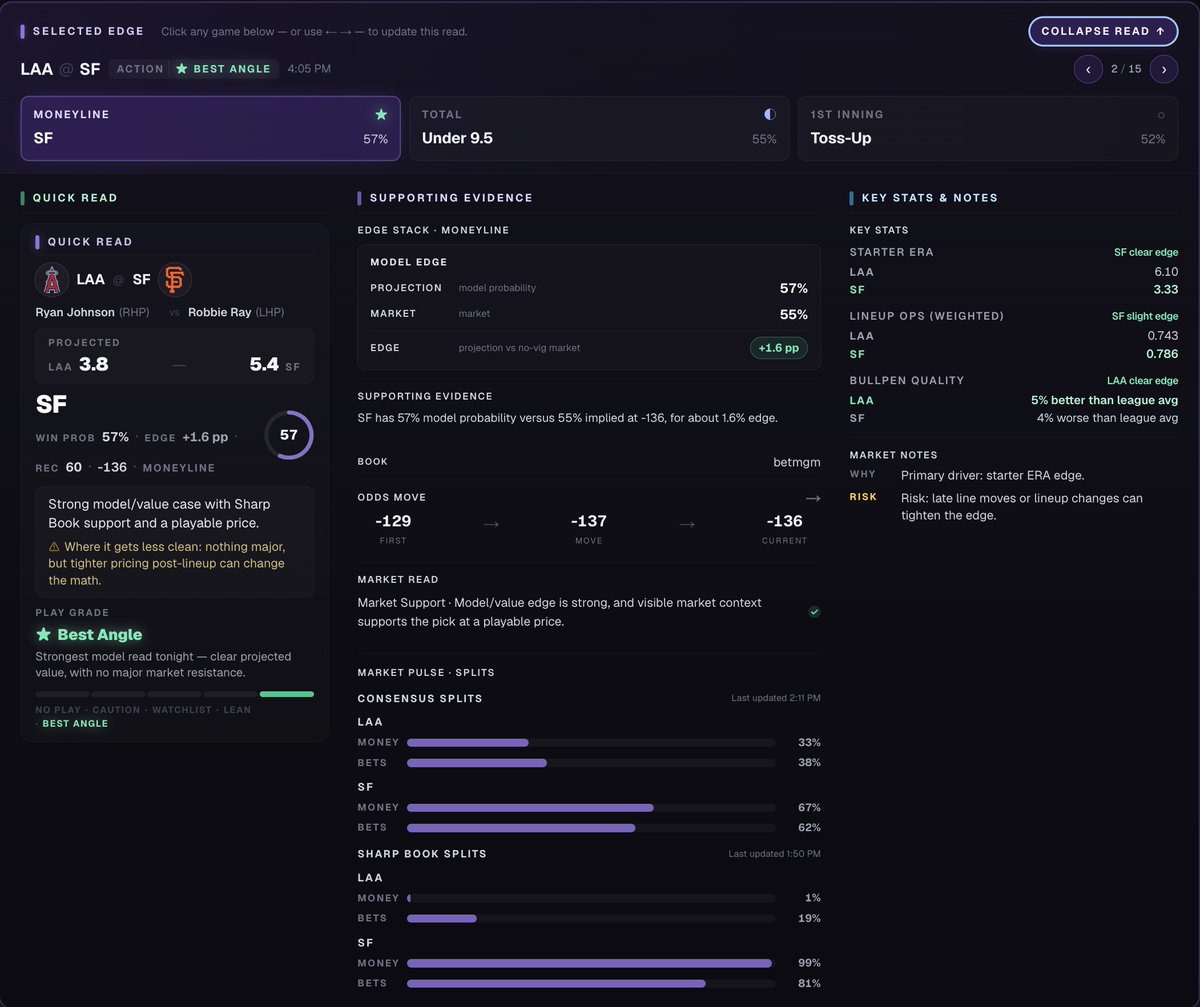Click the +1.6 pp edge badge
Screen dimensions: 1200x1007
pyautogui.click(x=779, y=348)
